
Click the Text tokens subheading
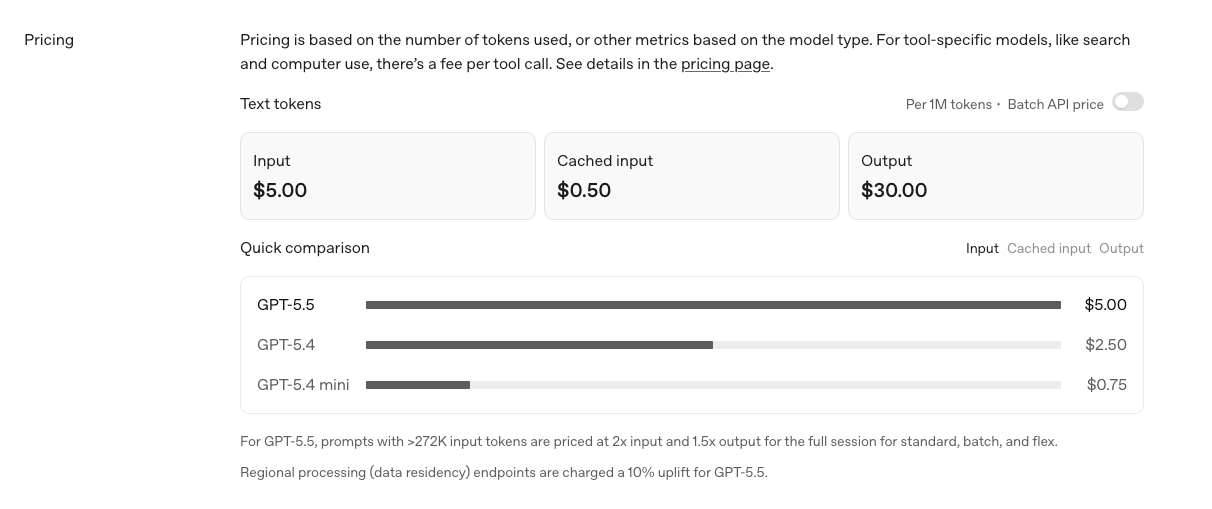(280, 104)
